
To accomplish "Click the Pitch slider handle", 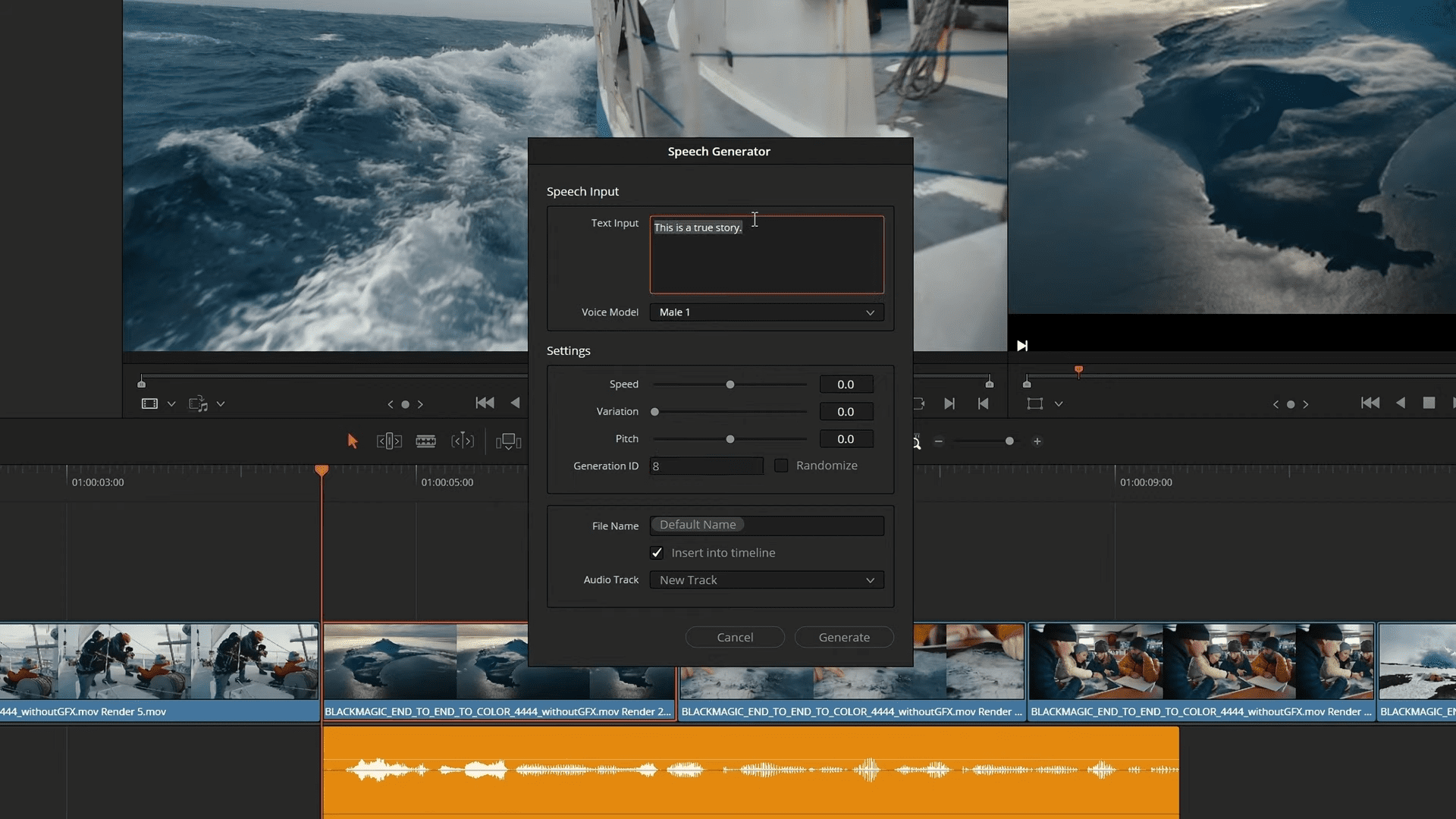I will tap(730, 438).
